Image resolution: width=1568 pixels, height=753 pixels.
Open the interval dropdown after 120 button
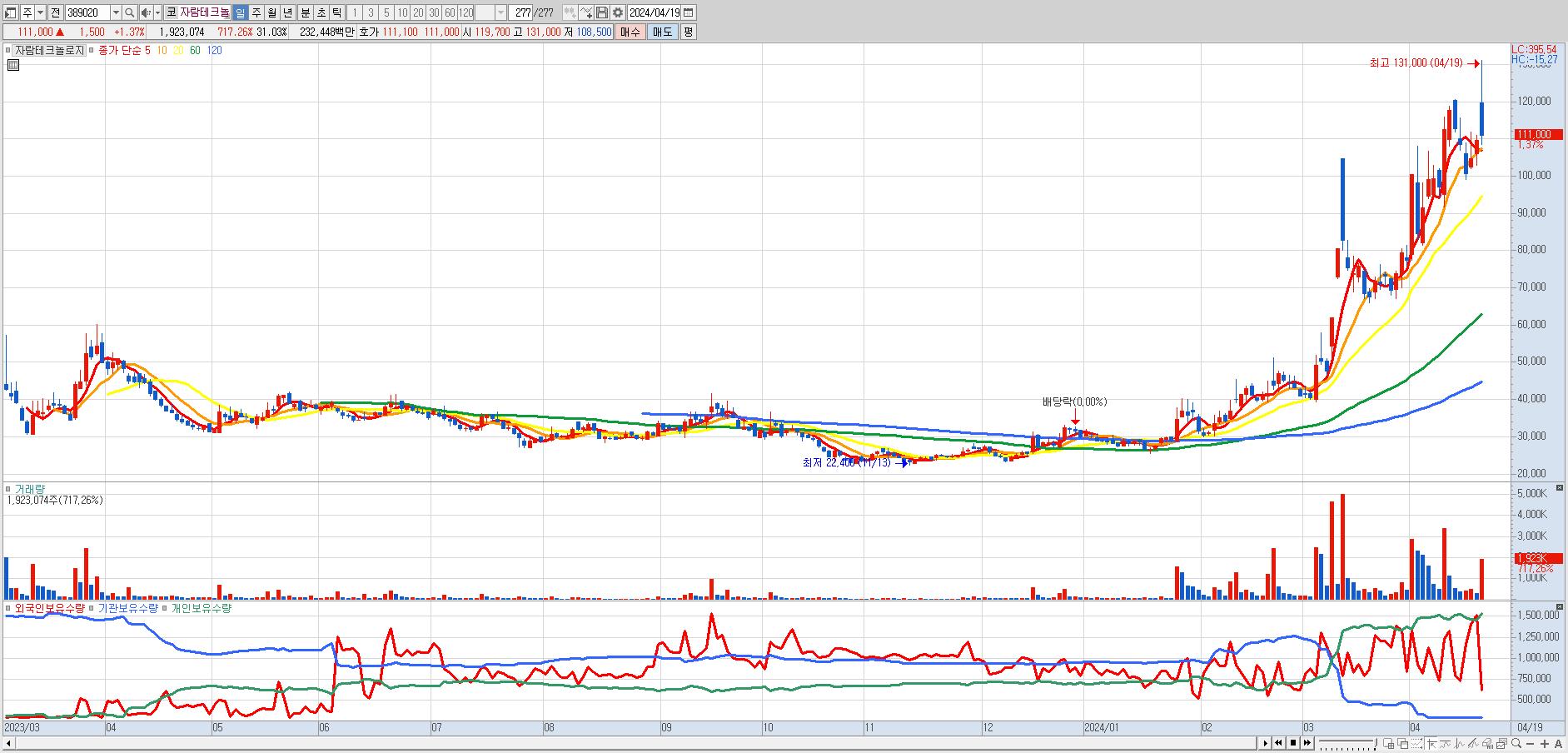pyautogui.click(x=500, y=12)
